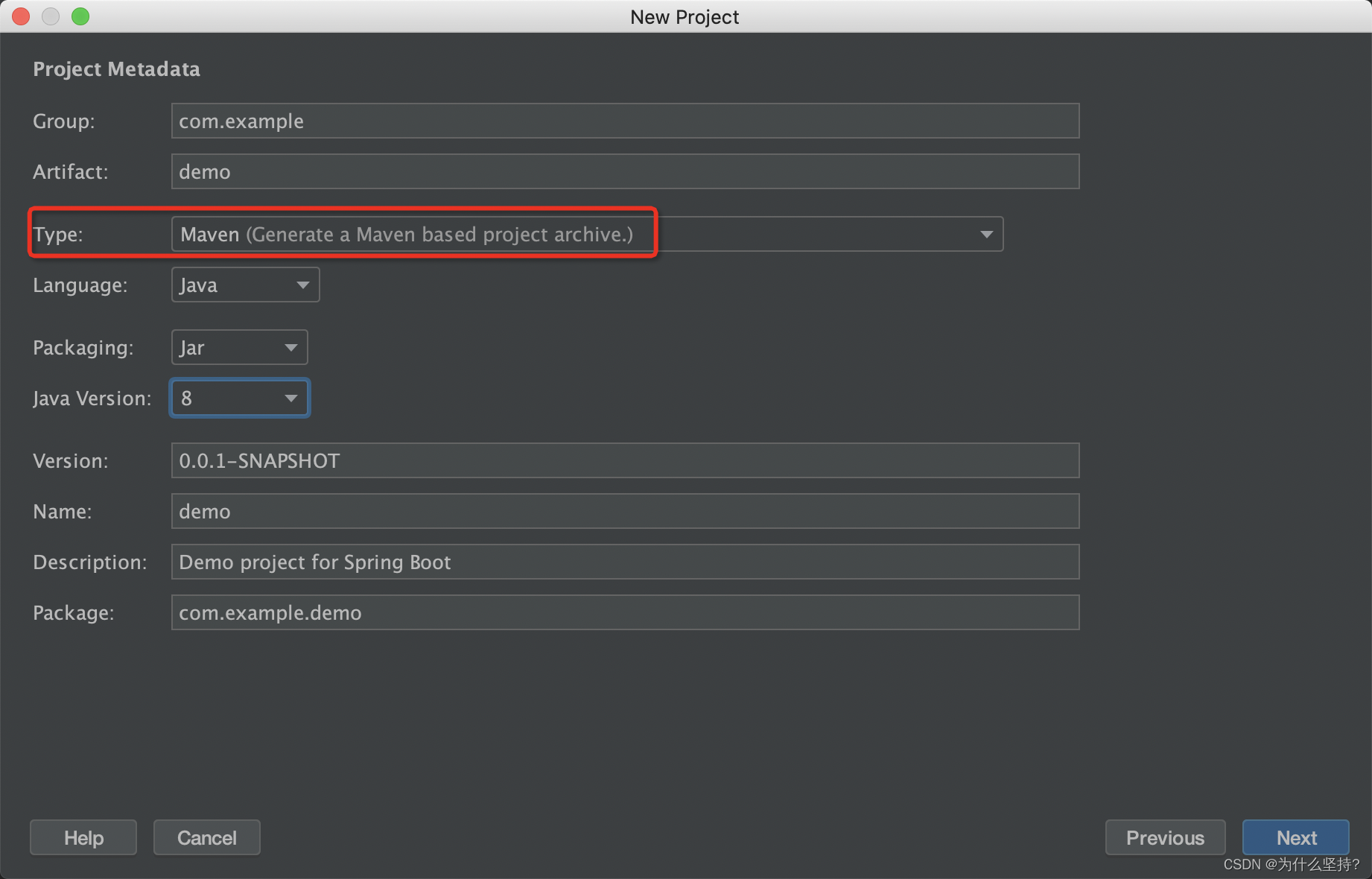Select the Java Version: label text
This screenshot has width=1372, height=879.
pos(92,398)
